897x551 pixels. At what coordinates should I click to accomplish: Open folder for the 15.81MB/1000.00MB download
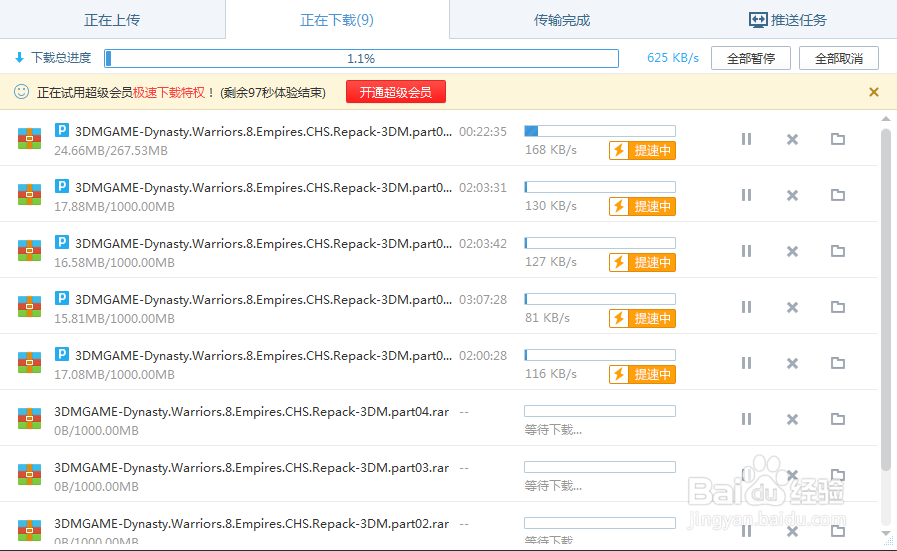(838, 307)
